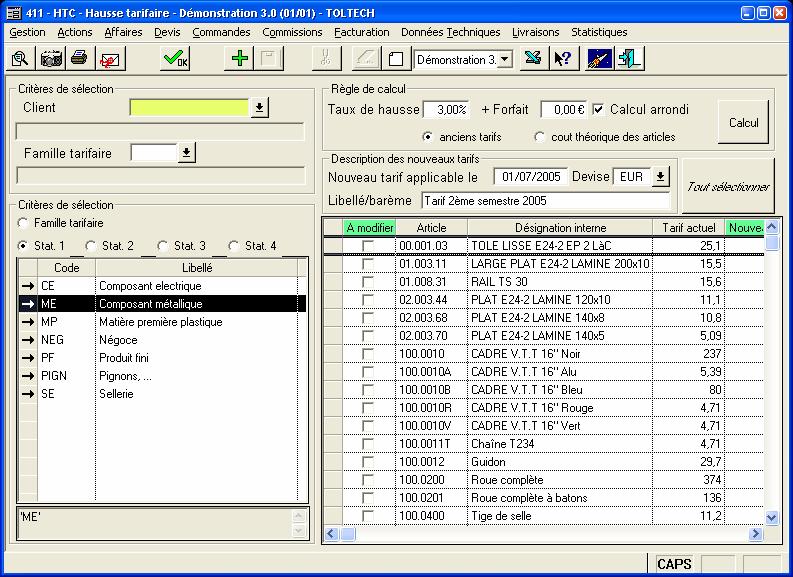Open the search magnifier tool

pos(20,59)
